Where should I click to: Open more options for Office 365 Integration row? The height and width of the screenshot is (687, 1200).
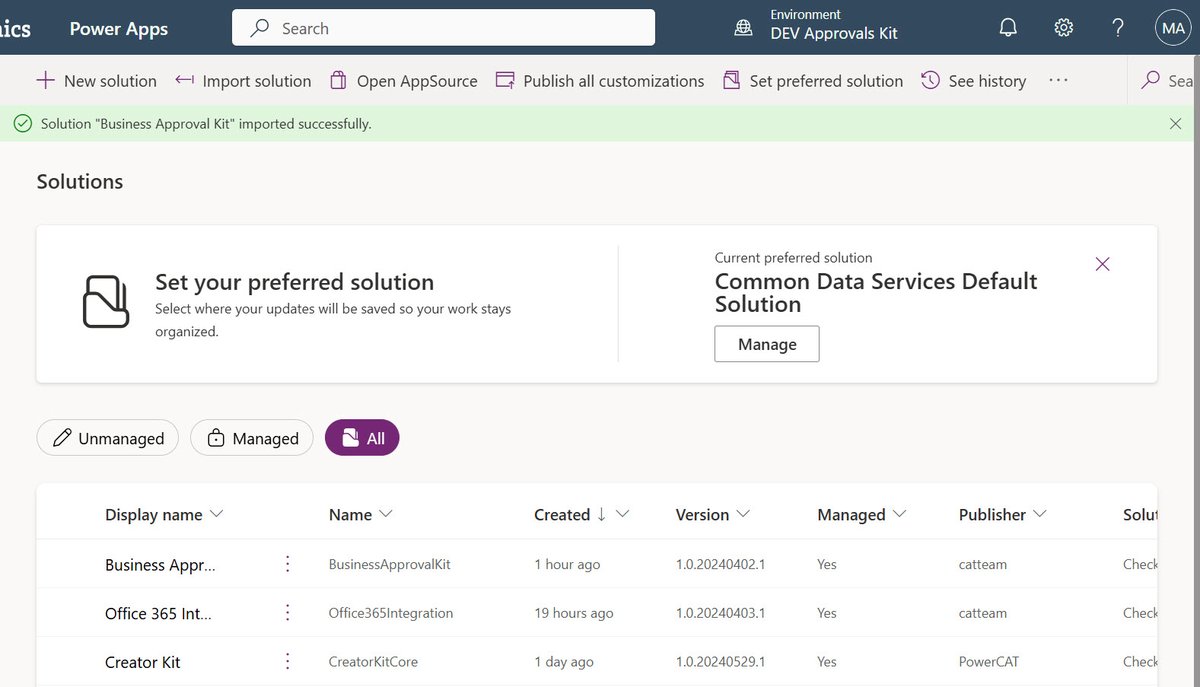click(288, 613)
